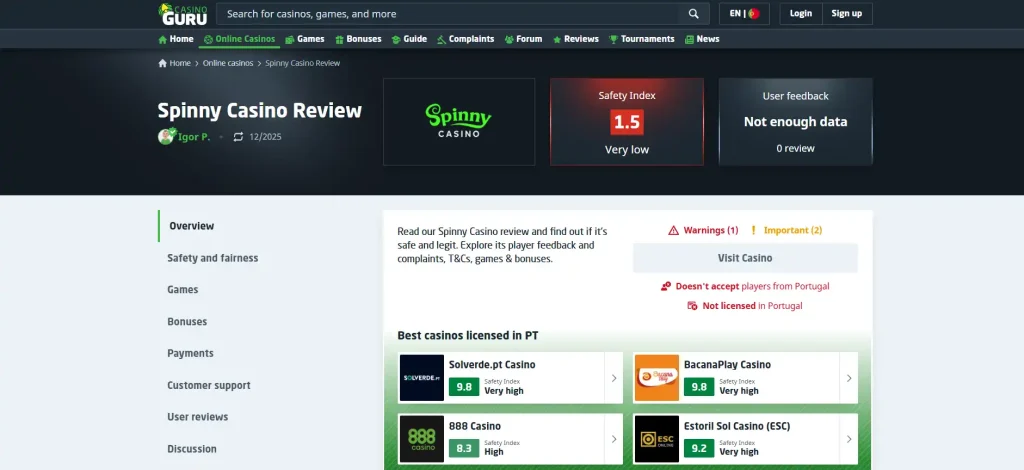This screenshot has width=1024, height=470.
Task: Open the Complaints menu item
Action: click(x=466, y=39)
